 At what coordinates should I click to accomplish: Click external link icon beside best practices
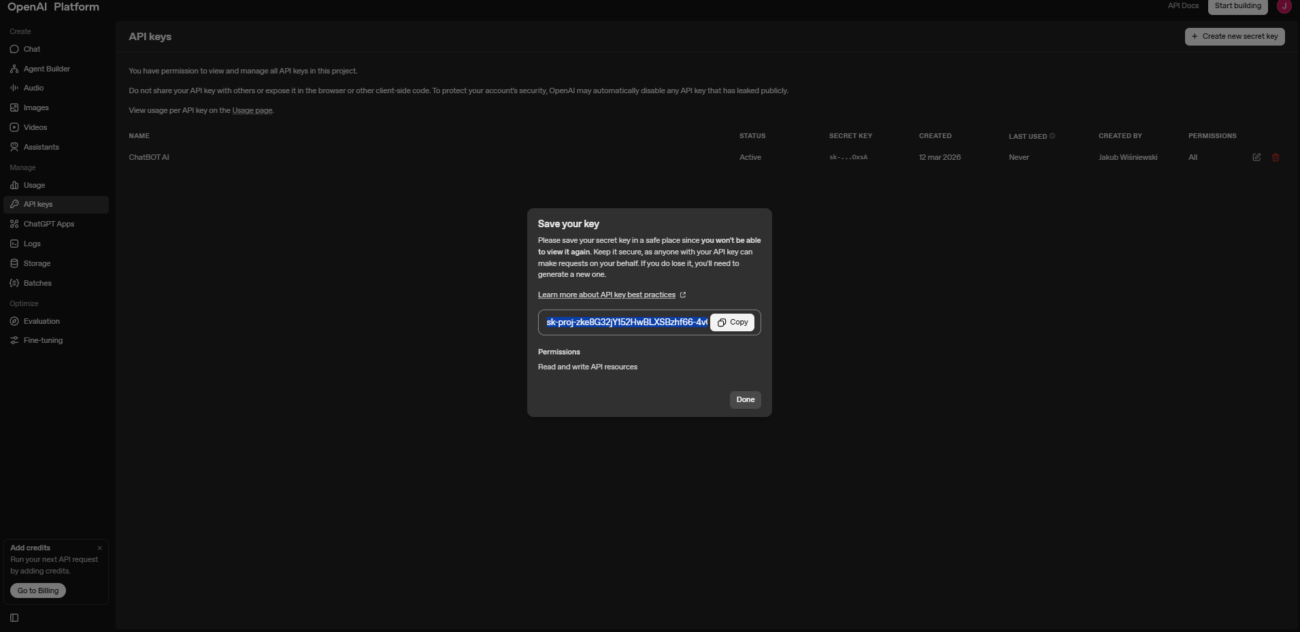[x=683, y=295]
